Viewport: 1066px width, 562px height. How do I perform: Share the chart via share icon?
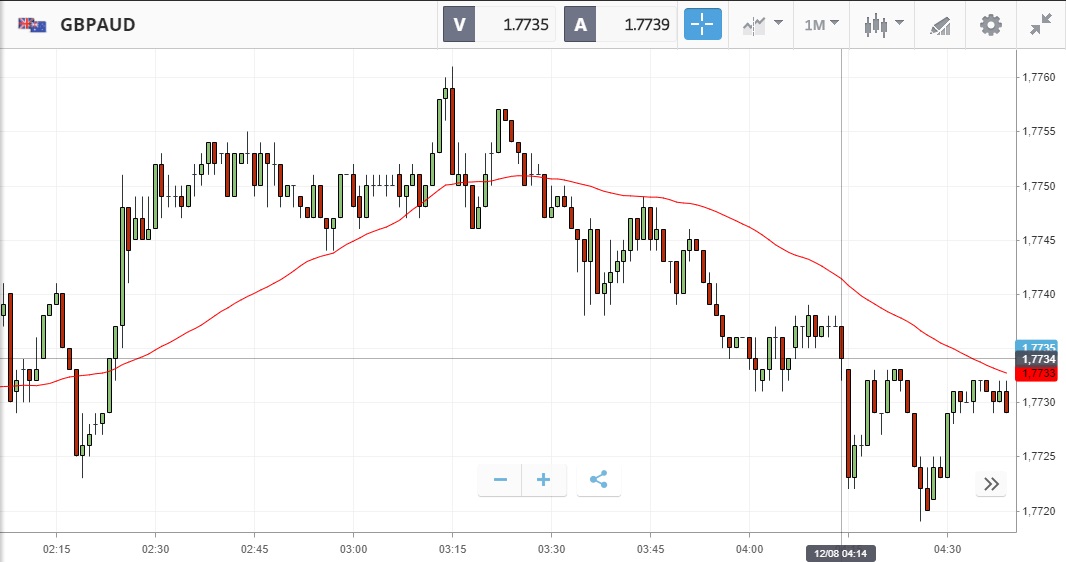coord(598,480)
